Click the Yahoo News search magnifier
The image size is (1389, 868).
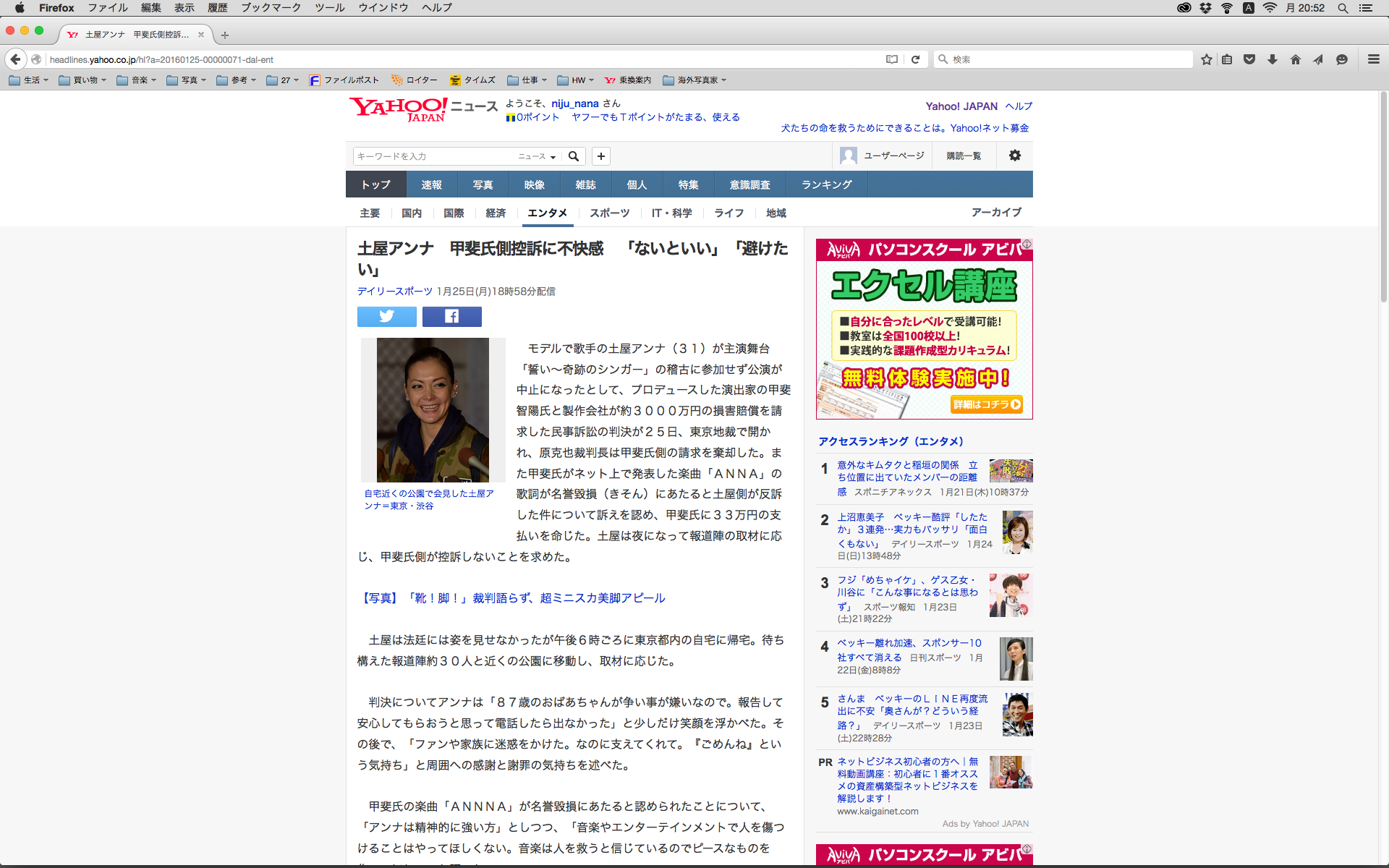[574, 156]
